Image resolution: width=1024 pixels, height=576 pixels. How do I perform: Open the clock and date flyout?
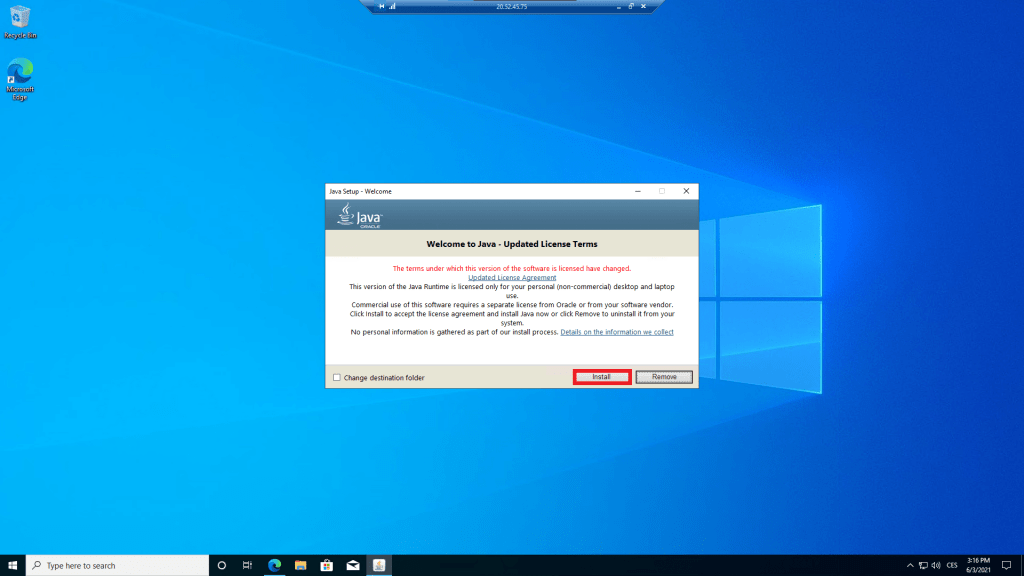pos(980,565)
